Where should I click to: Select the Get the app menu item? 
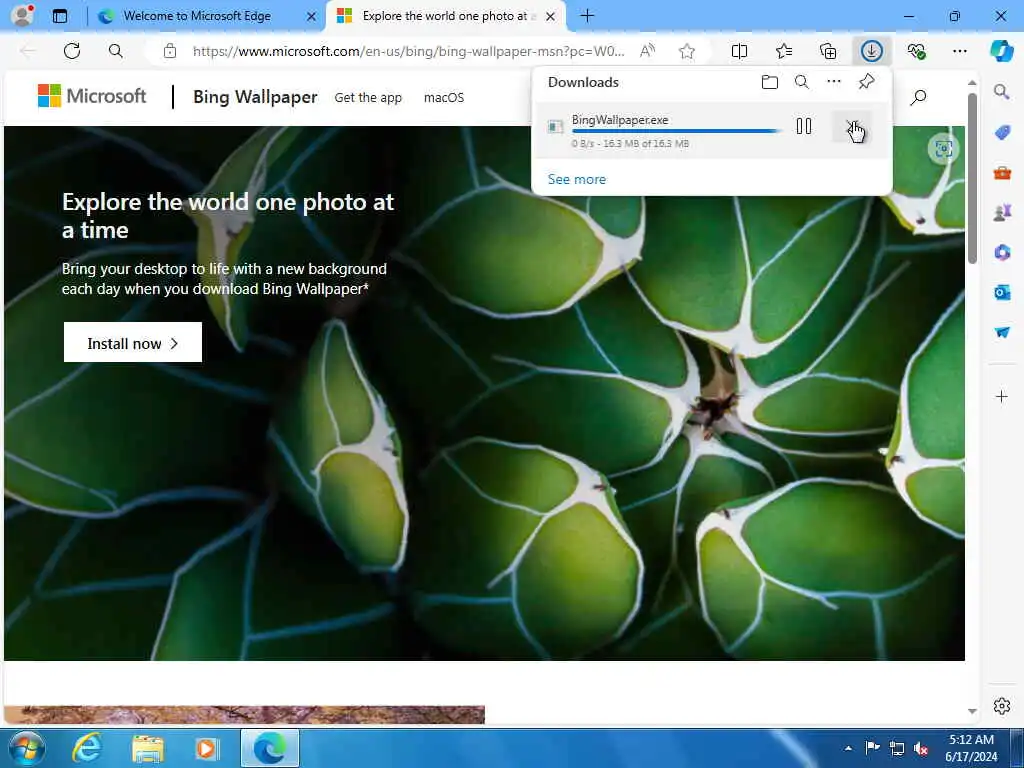coord(368,97)
